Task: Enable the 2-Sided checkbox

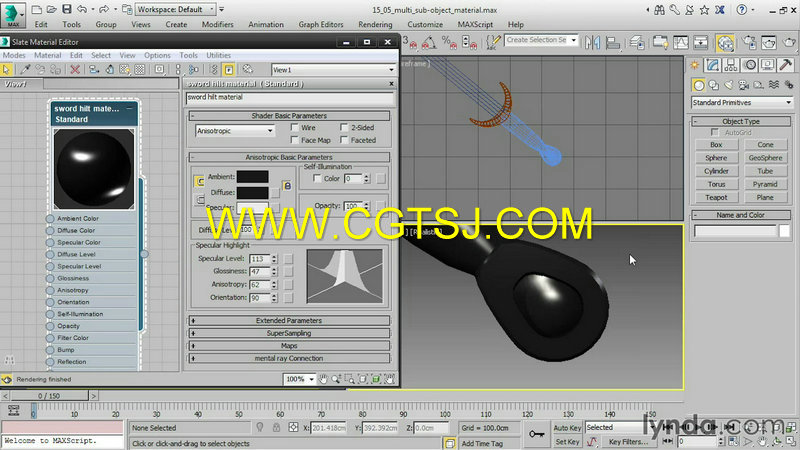Action: point(344,127)
